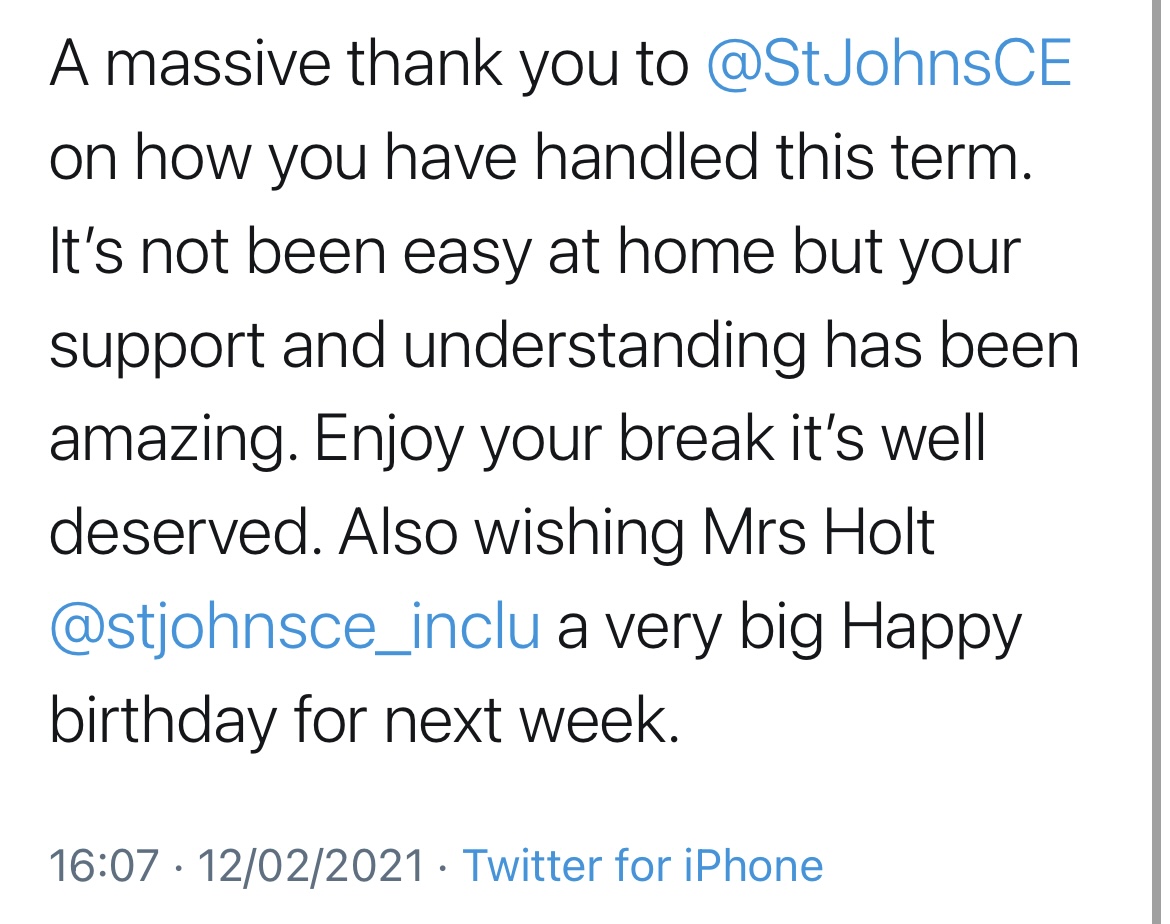Image resolution: width=1170 pixels, height=924 pixels.
Task: Click the dot separator before Twitter for iPhone
Action: 444,868
